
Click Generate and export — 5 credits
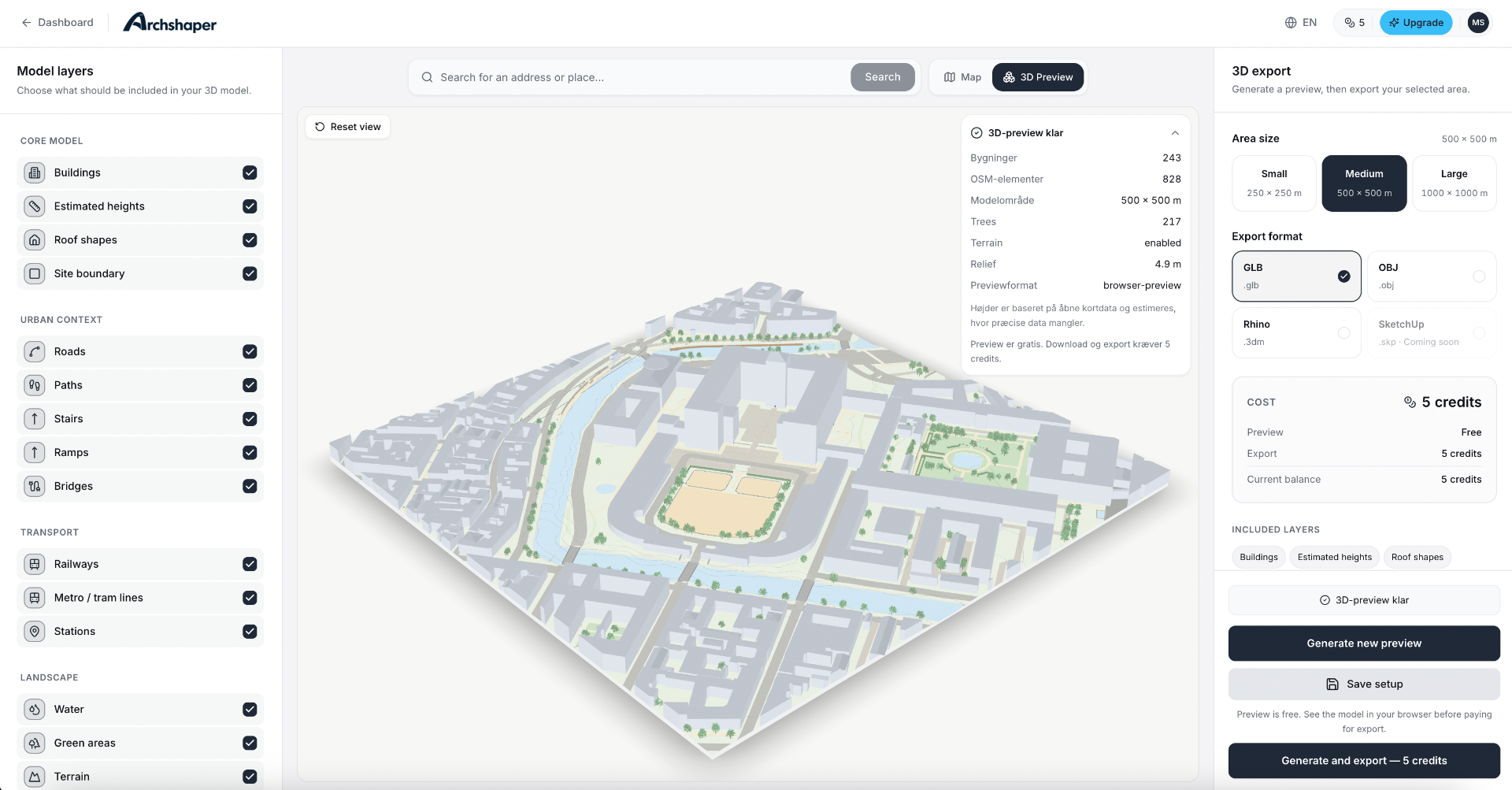[x=1364, y=761]
